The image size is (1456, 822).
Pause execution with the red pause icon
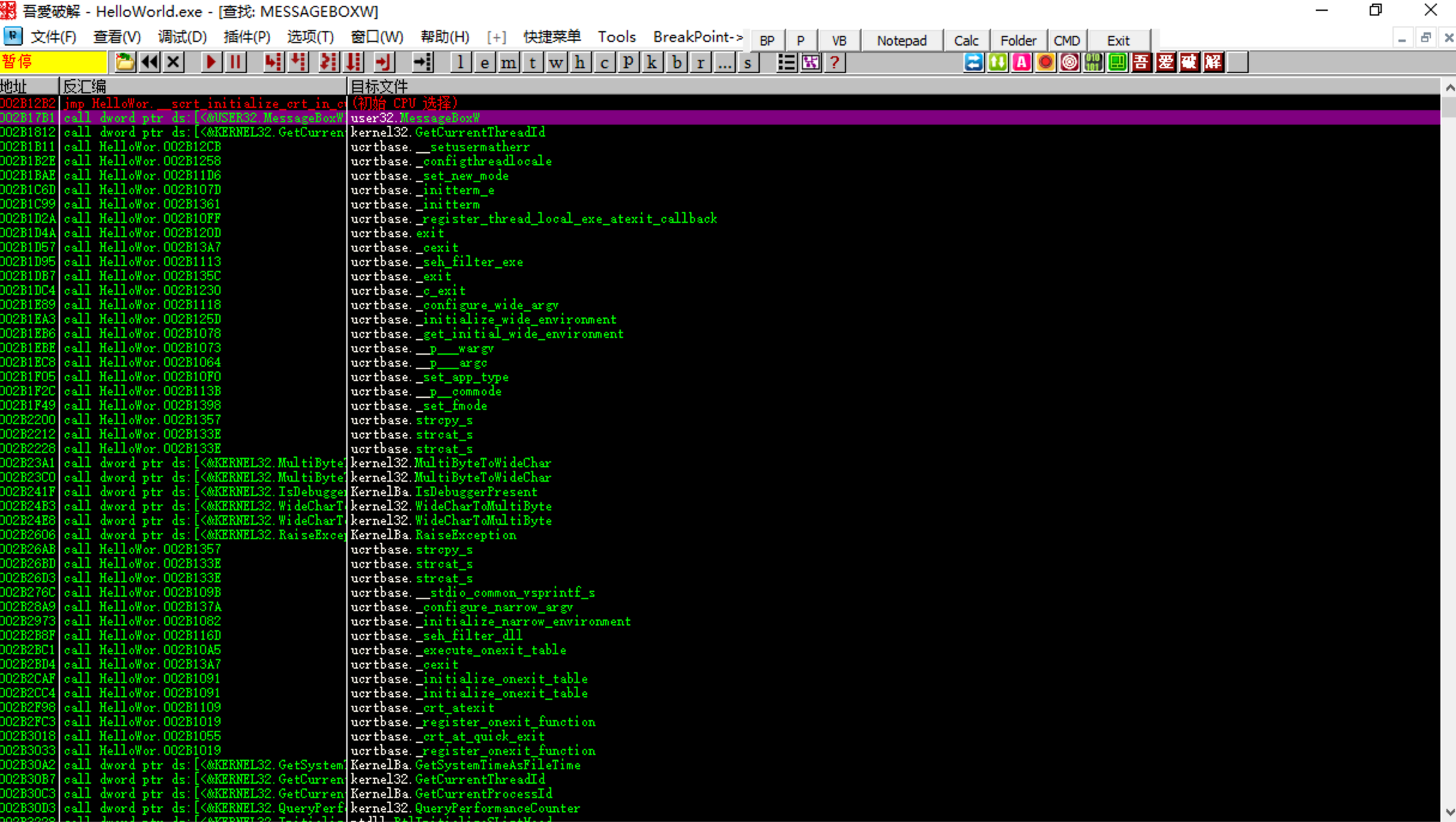click(235, 62)
